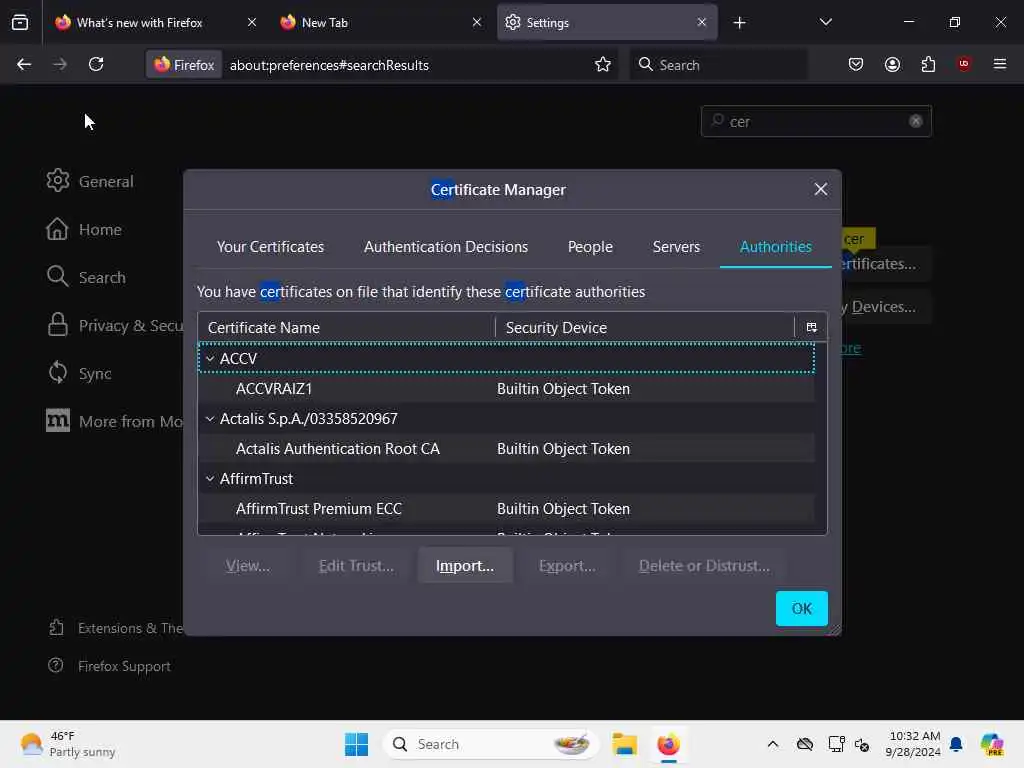1024x768 pixels.
Task: Open General settings category
Action: [90, 181]
